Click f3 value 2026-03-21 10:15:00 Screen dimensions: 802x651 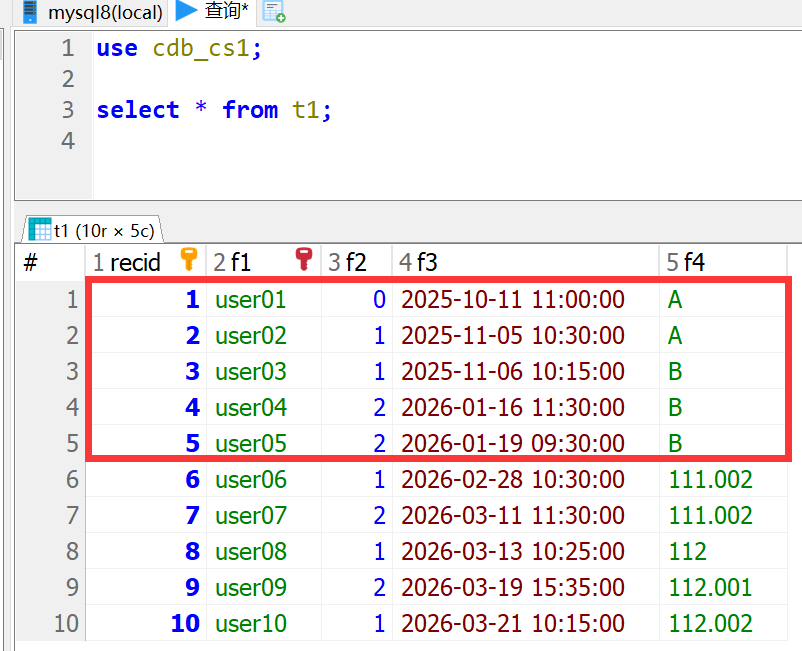point(513,623)
